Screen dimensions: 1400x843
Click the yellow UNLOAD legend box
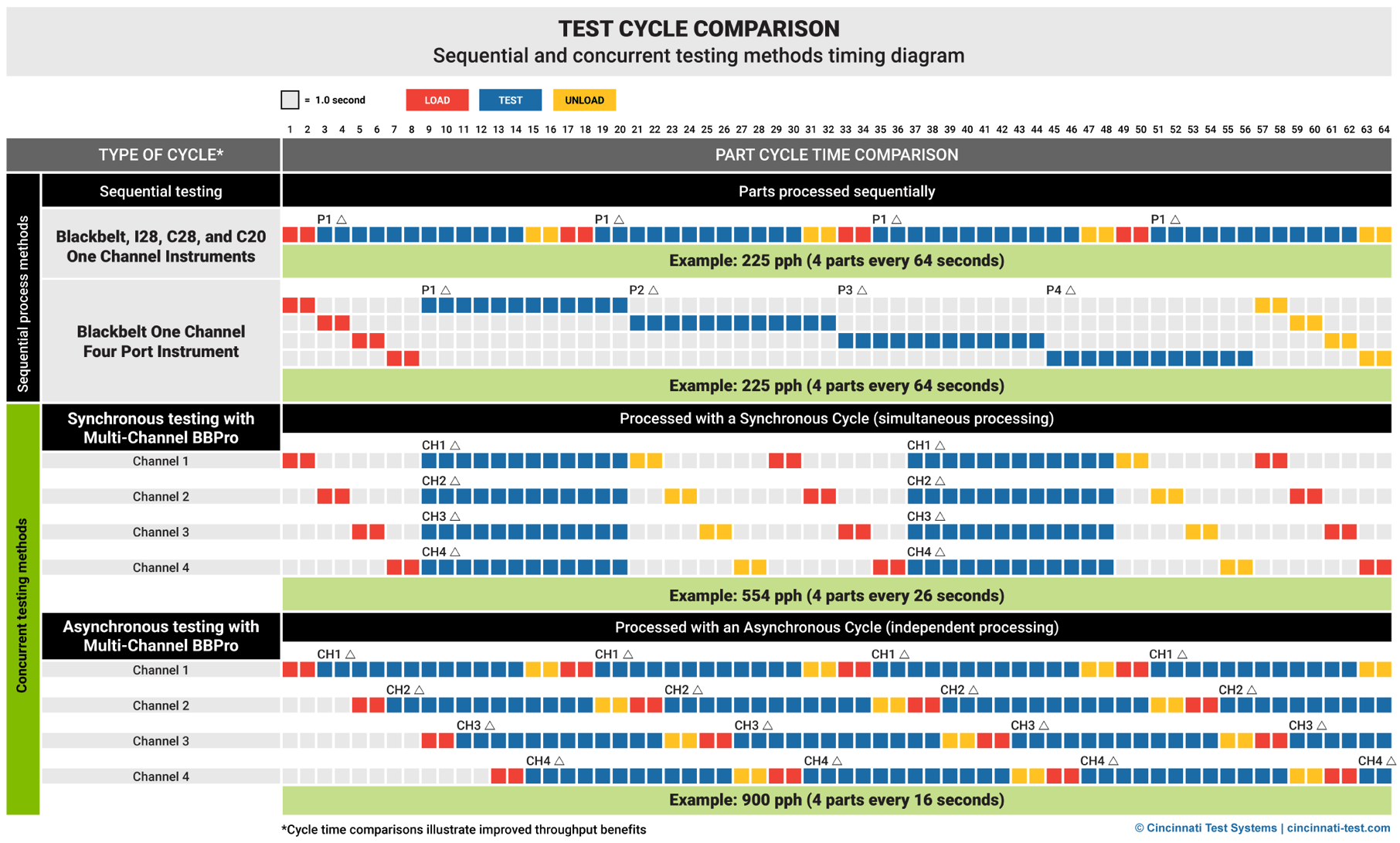pos(584,100)
